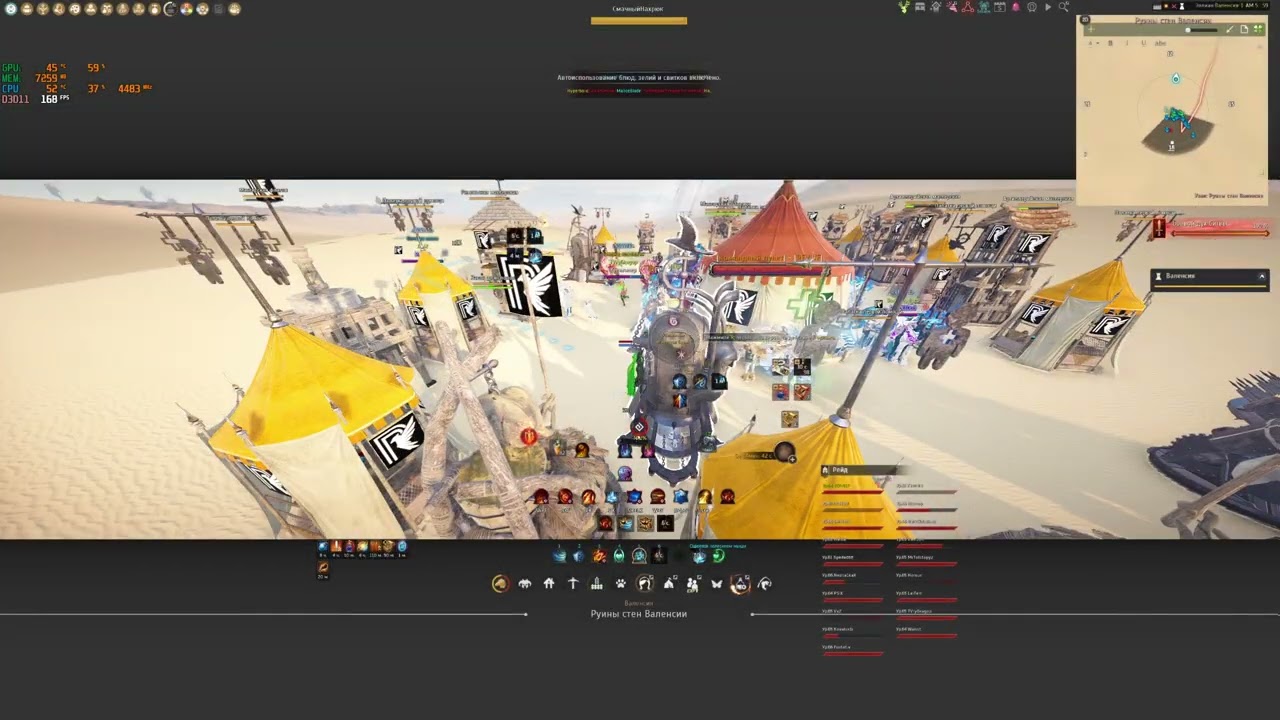The image size is (1280, 720).
Task: Toggle the hair character icon with checkbox
Action: coord(645,584)
